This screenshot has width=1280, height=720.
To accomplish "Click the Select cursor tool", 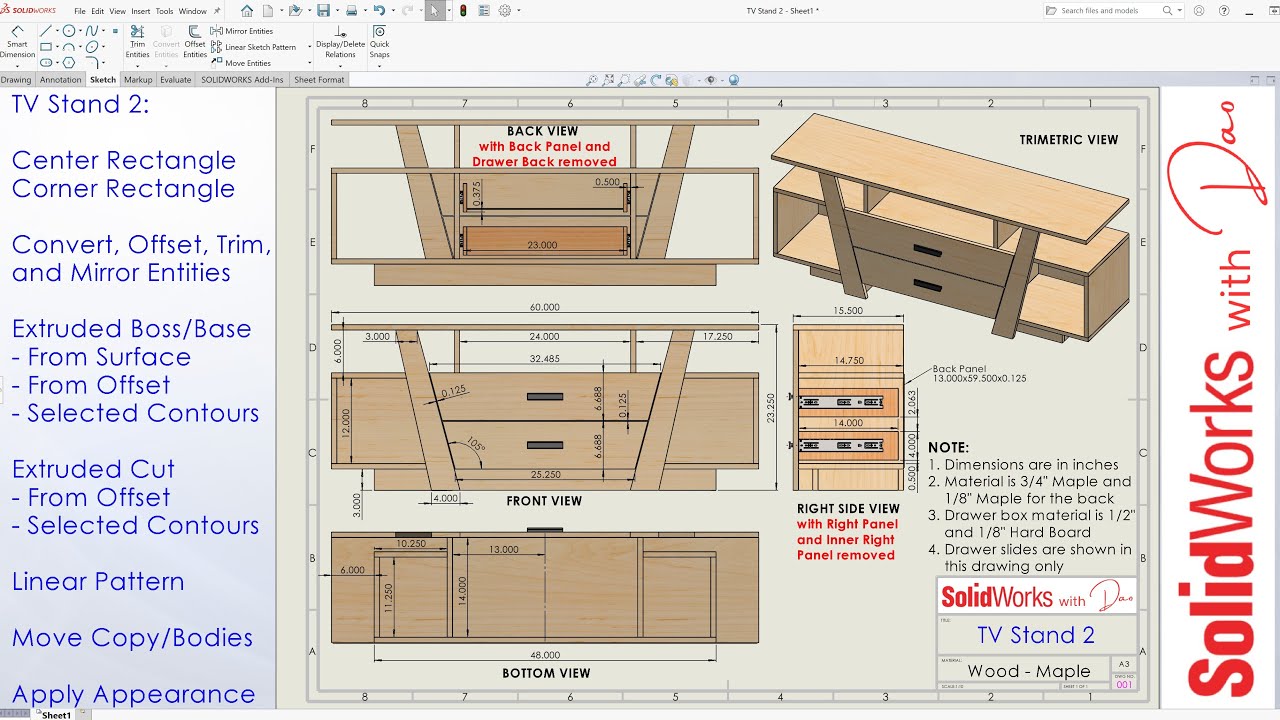I will pos(435,11).
